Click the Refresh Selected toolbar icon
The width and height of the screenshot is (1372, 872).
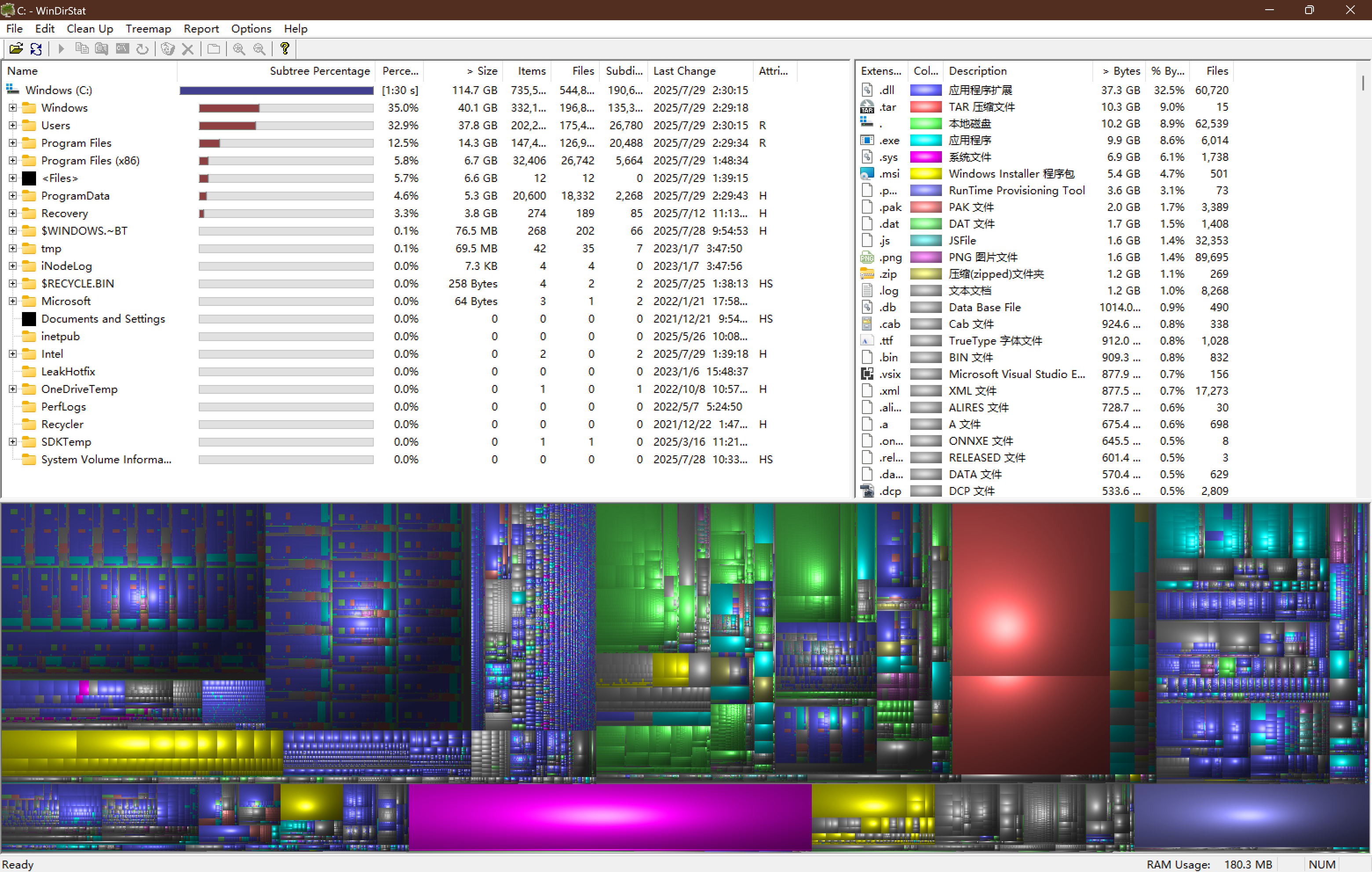pos(142,49)
